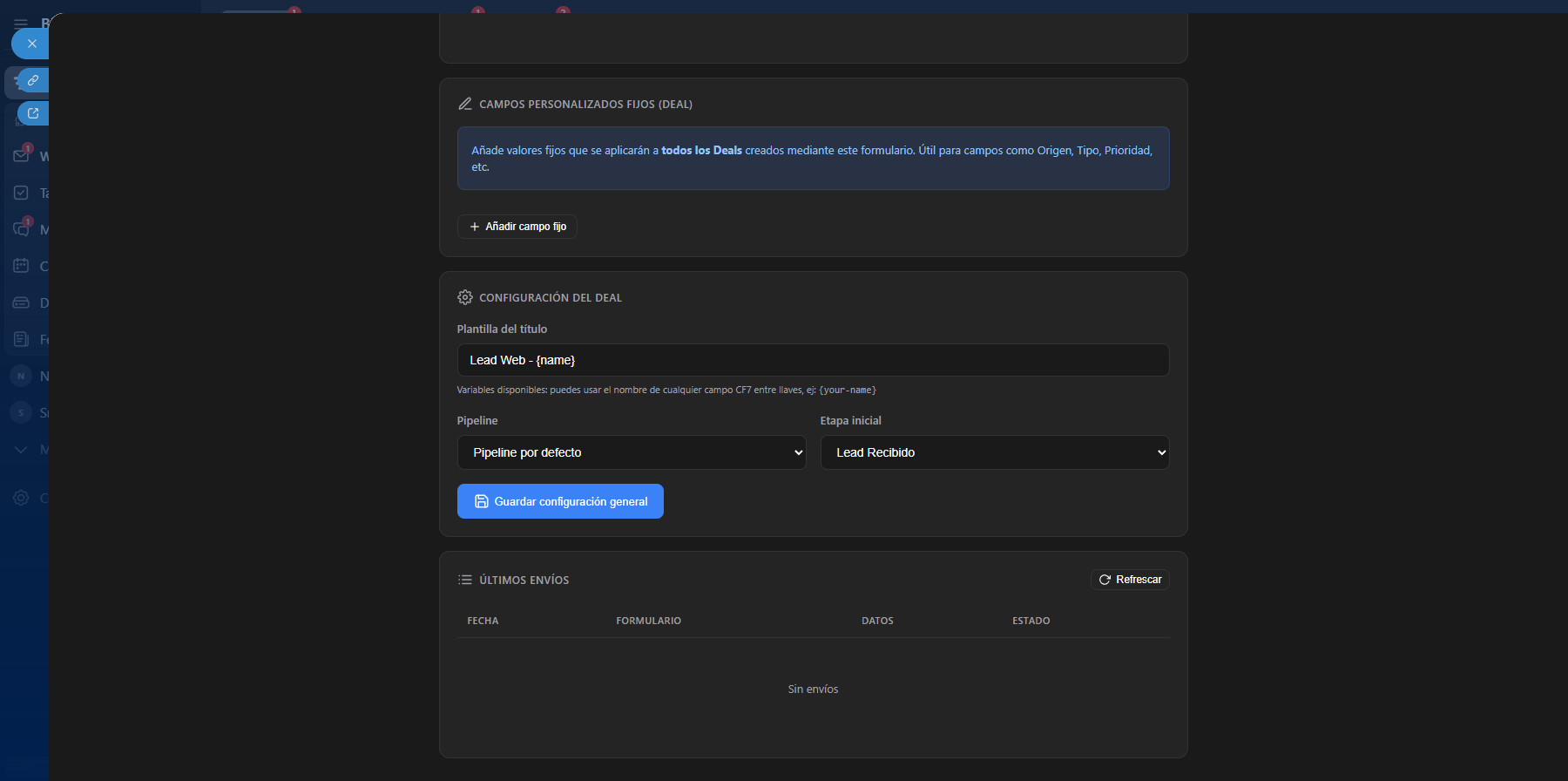Click the Plantilla del título input field

tap(813, 360)
